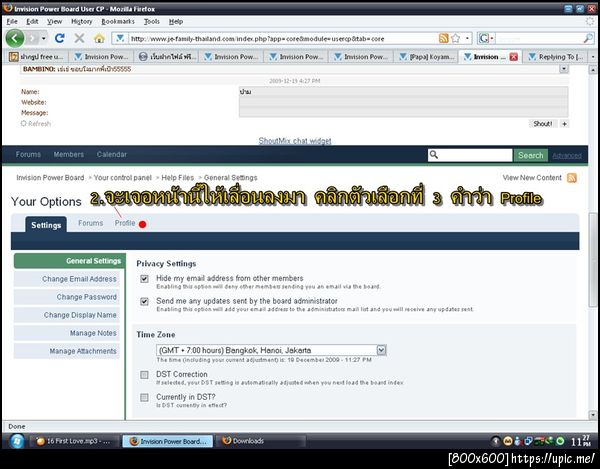The height and width of the screenshot is (469, 600).
Task: Open Forums in the navigation bar
Action: tap(28, 155)
